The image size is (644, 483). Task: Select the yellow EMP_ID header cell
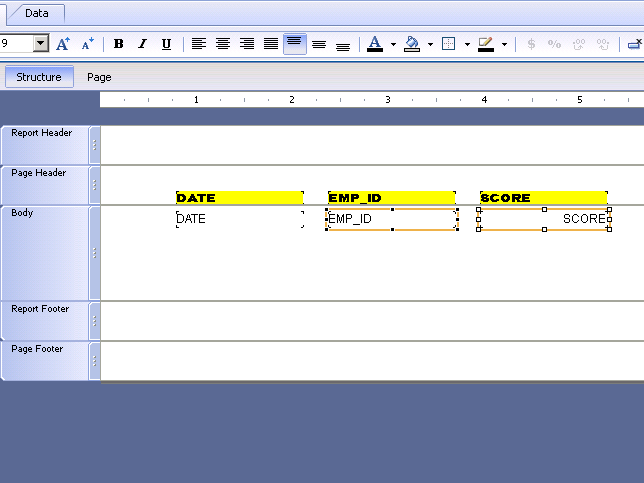click(x=392, y=198)
